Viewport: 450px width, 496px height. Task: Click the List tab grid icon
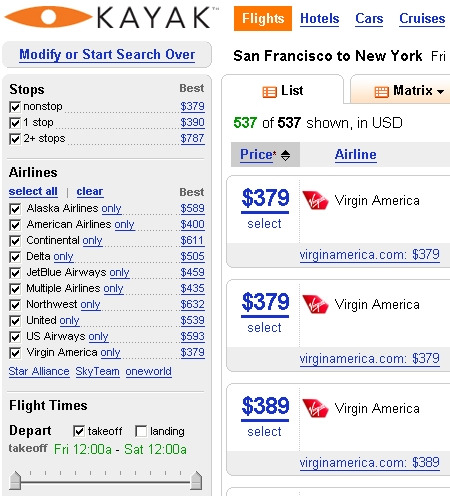(269, 92)
